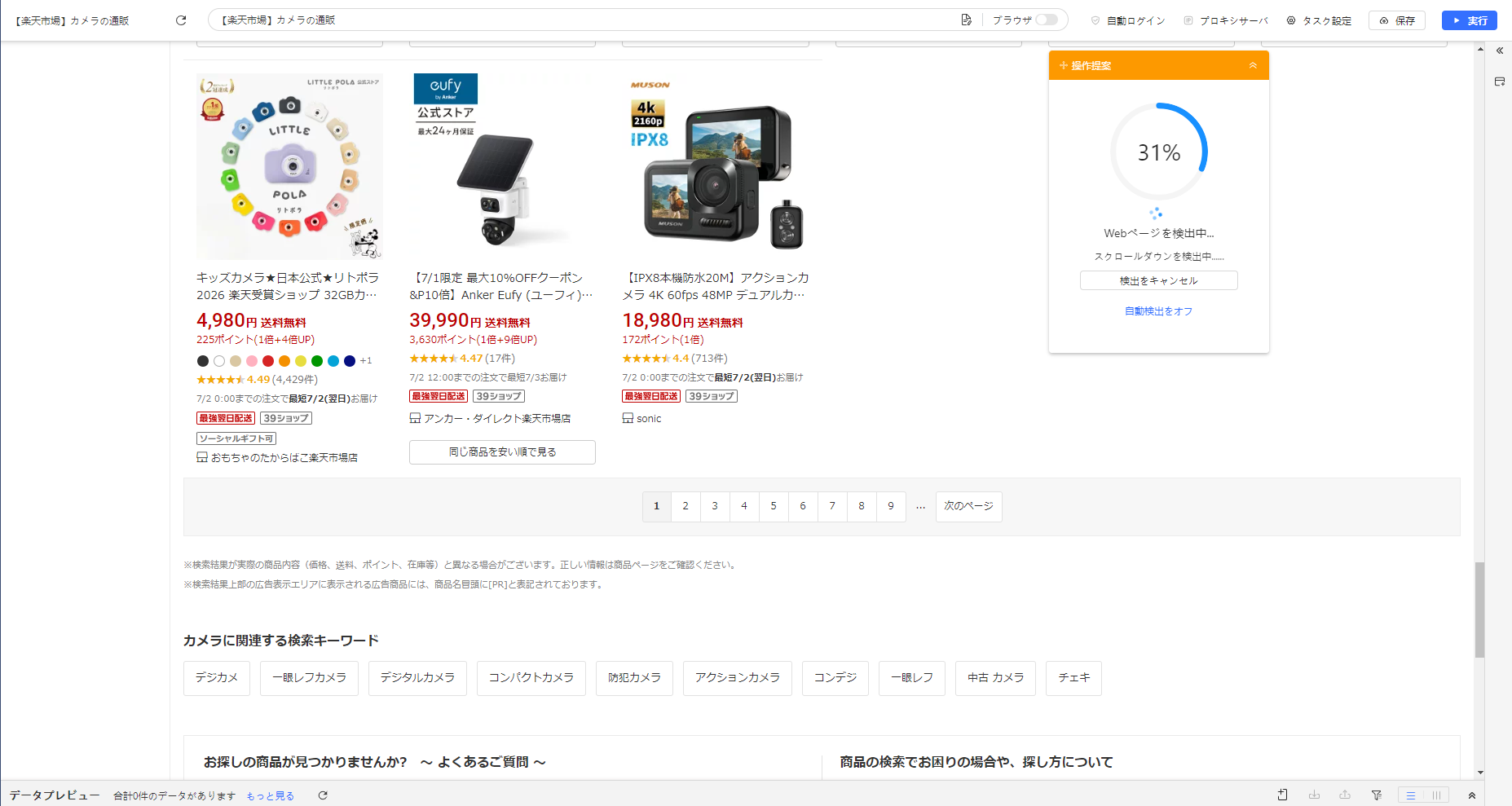Select the white color swatch
This screenshot has height=806, width=1512.
[219, 361]
